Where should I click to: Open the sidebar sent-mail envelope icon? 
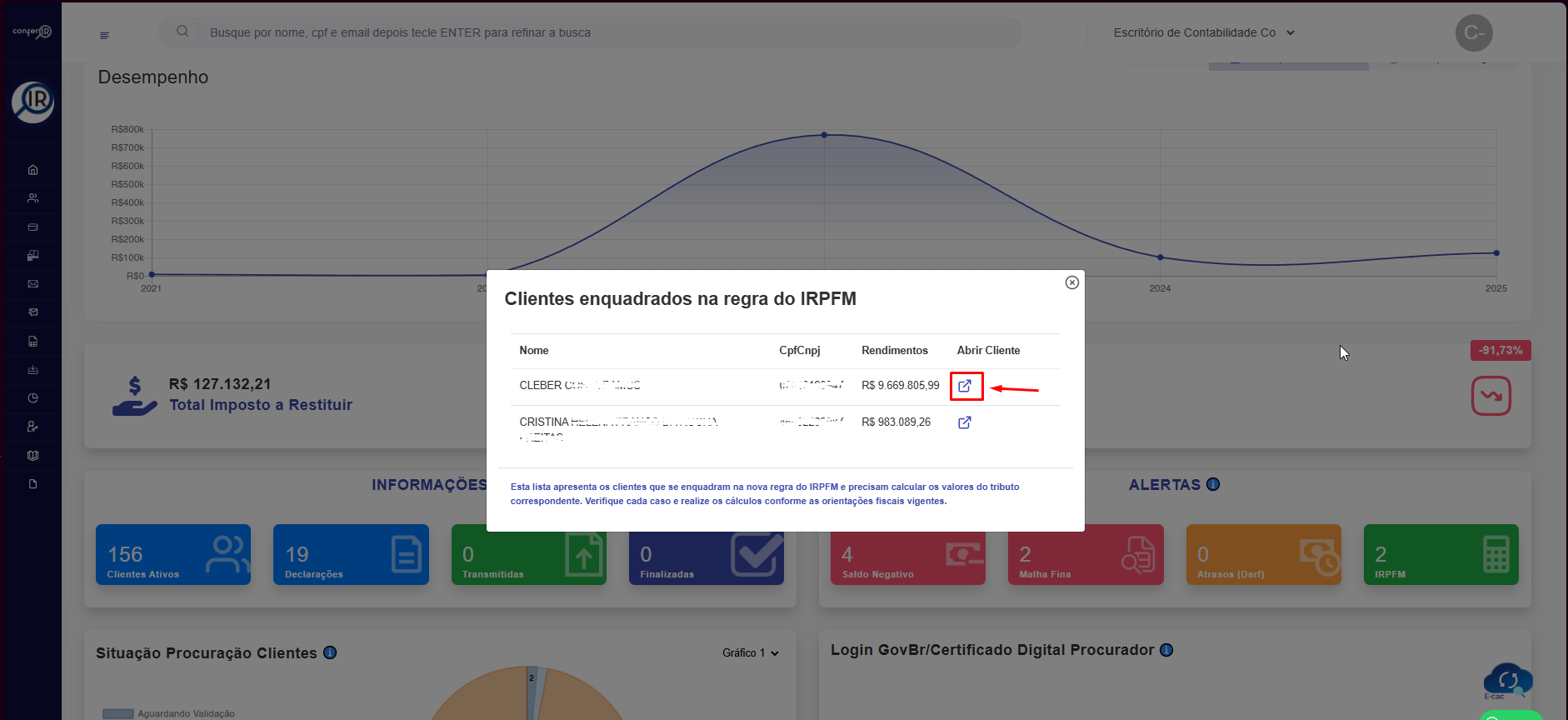[x=33, y=312]
